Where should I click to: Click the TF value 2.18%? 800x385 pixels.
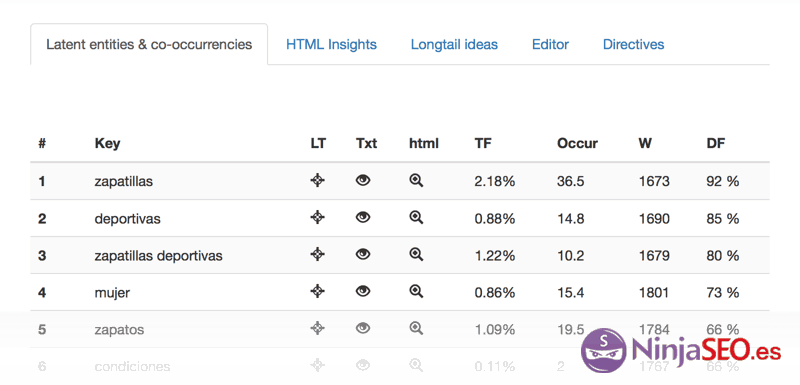pyautogui.click(x=494, y=181)
